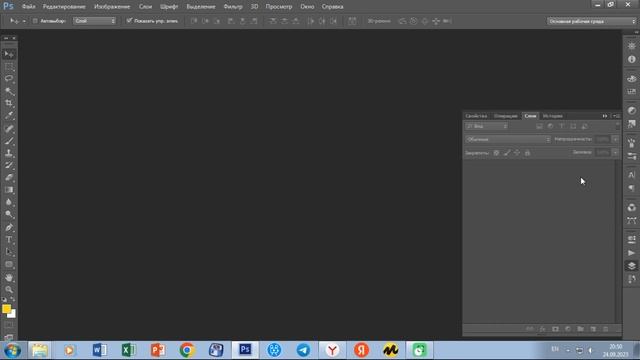Select the Clone Stamp tool
The image size is (640, 360).
point(9,153)
